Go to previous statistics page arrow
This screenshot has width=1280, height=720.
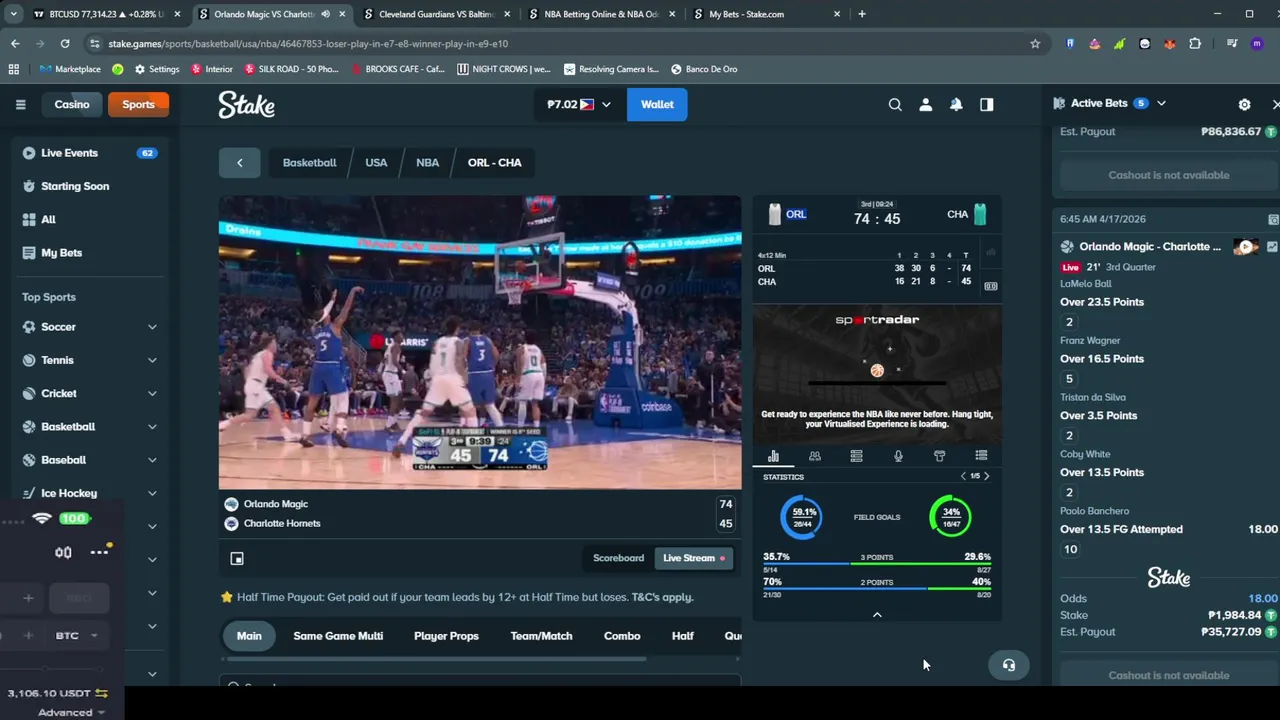coord(963,476)
